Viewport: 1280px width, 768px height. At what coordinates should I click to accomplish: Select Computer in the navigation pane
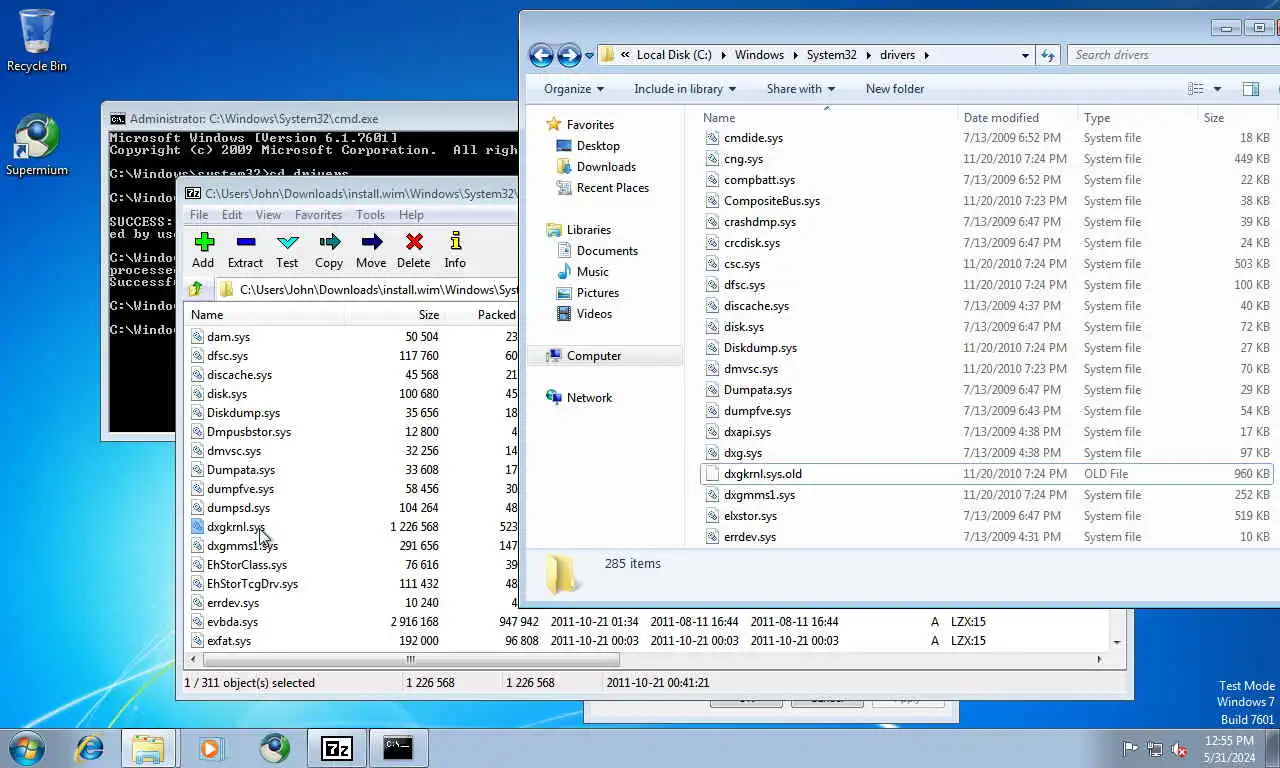coord(594,356)
